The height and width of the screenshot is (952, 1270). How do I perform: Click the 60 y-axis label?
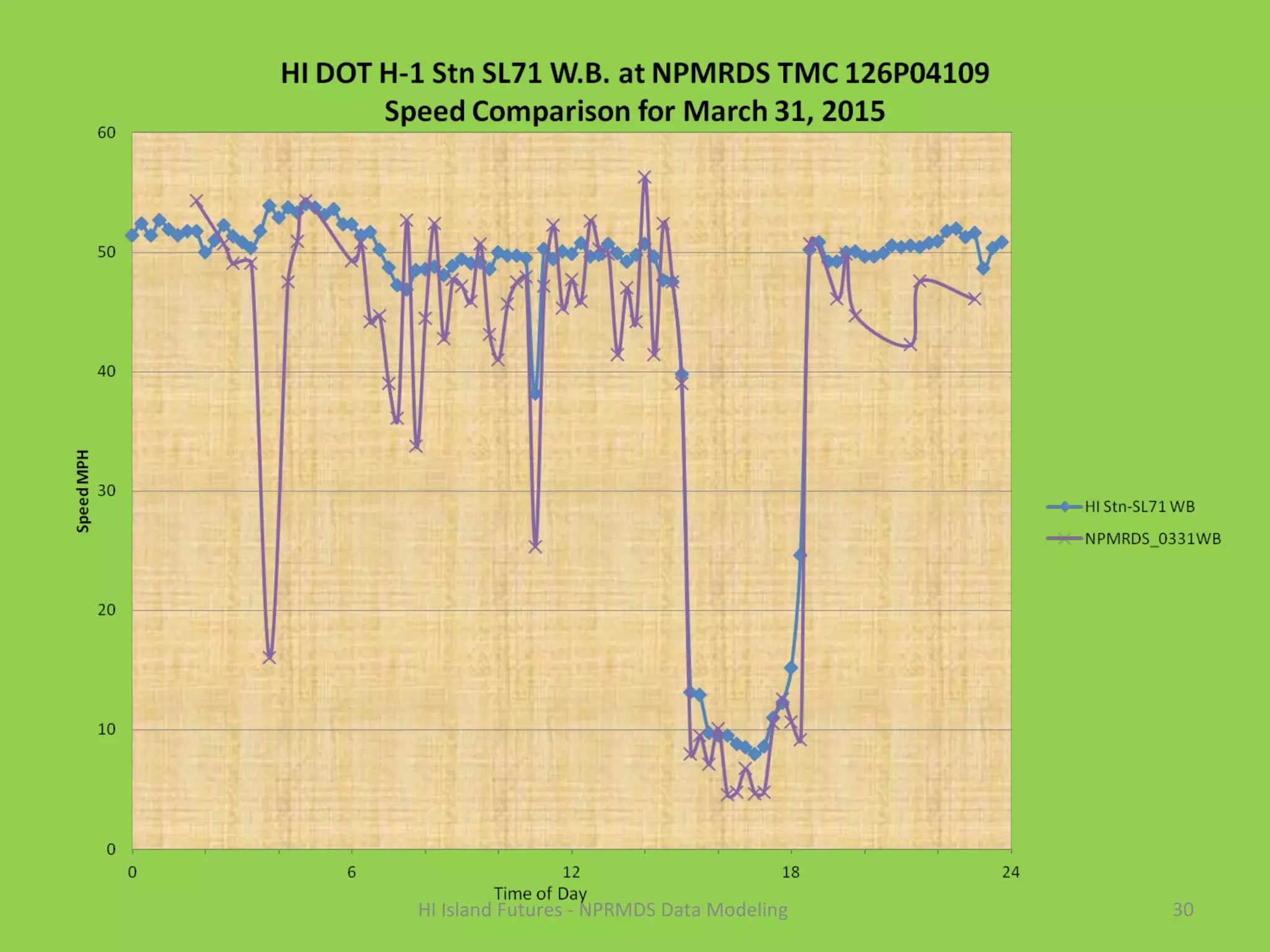pos(107,133)
